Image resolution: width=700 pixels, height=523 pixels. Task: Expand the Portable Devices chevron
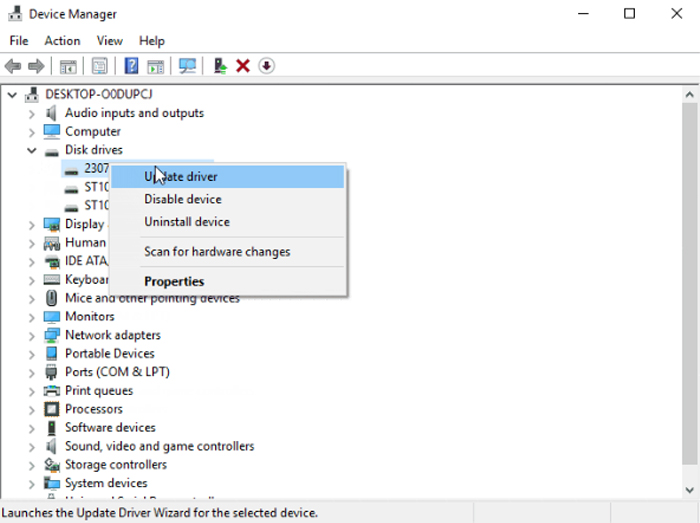(x=31, y=354)
